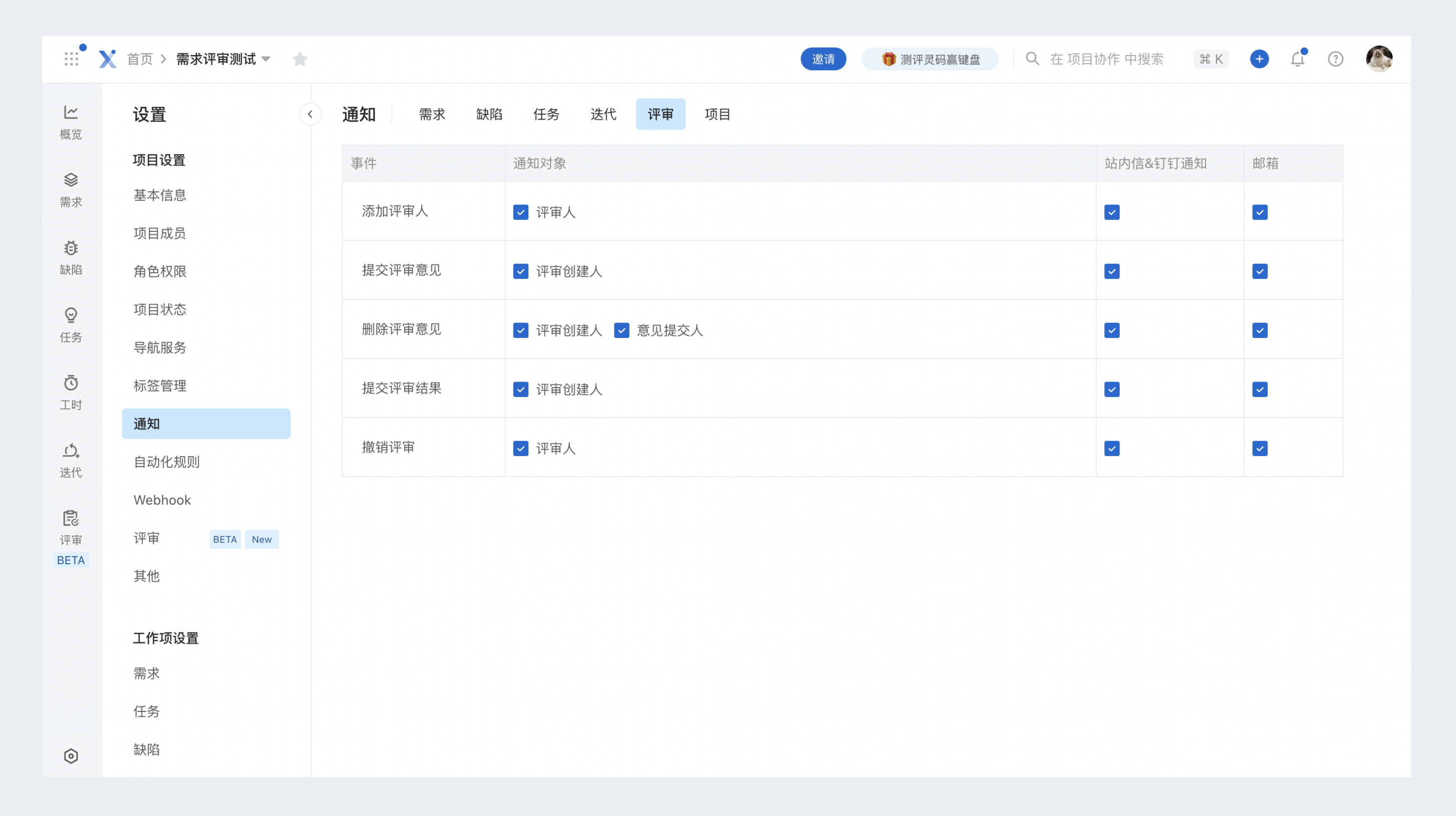Select 通知 in settings menu
Image resolution: width=1456 pixels, height=816 pixels.
pos(206,424)
